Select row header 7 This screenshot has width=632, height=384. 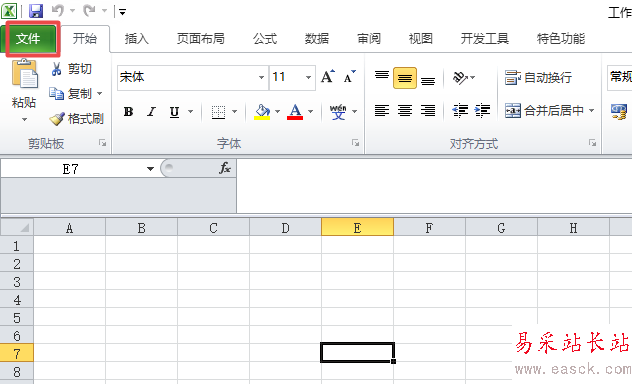point(17,353)
